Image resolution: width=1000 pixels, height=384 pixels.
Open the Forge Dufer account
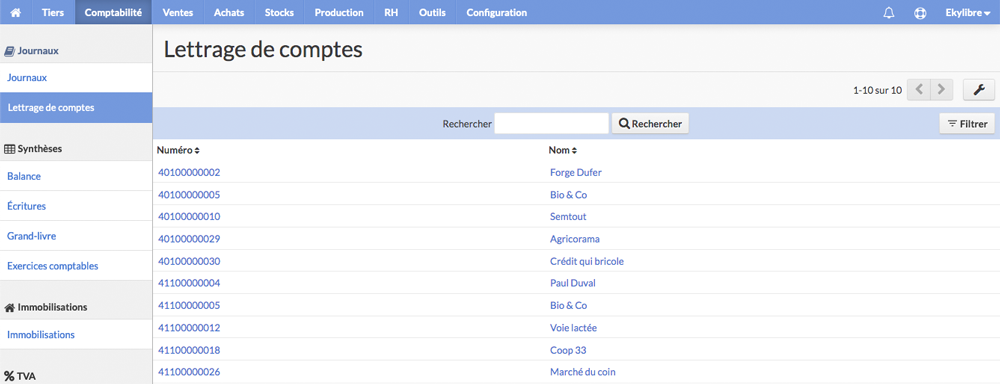[x=575, y=172]
